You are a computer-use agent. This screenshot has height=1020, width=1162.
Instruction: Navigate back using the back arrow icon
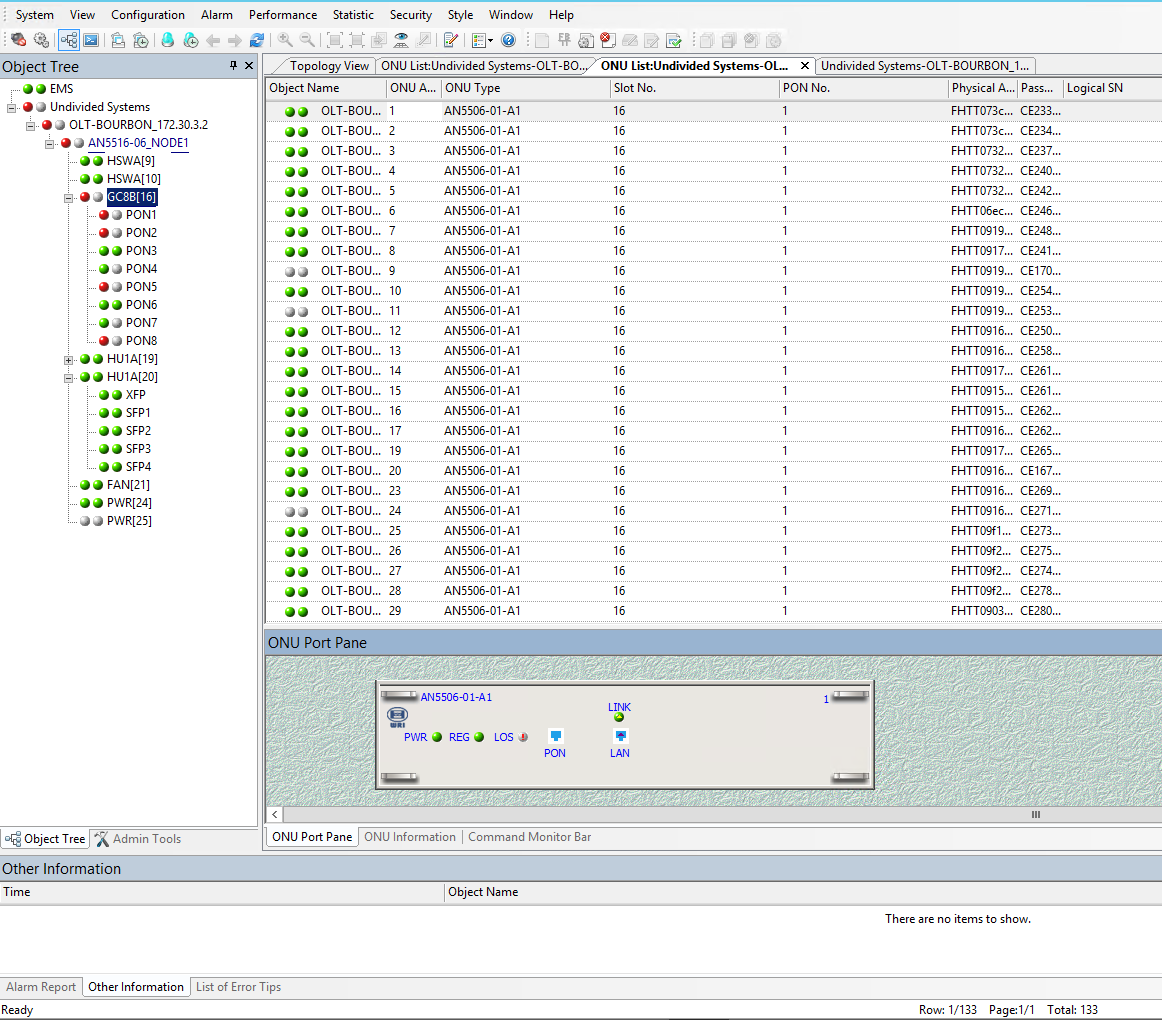213,40
